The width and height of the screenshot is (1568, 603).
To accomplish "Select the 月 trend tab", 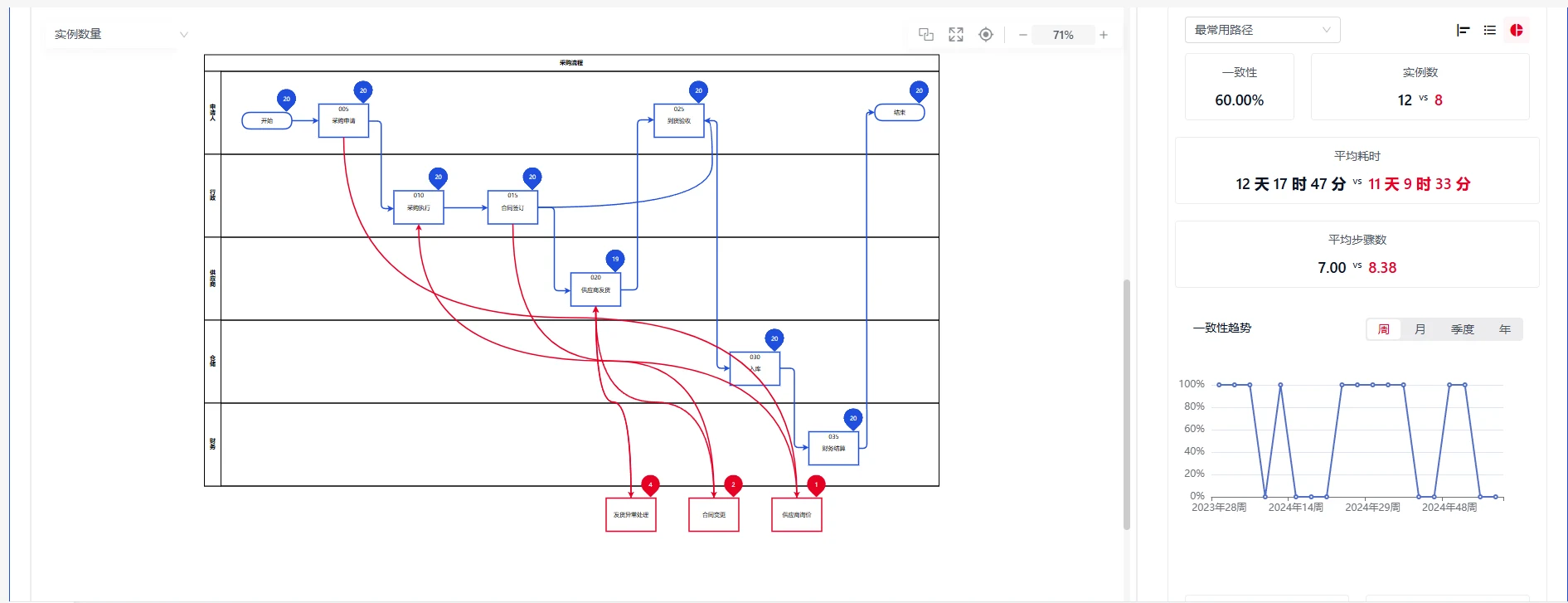I will point(1420,329).
